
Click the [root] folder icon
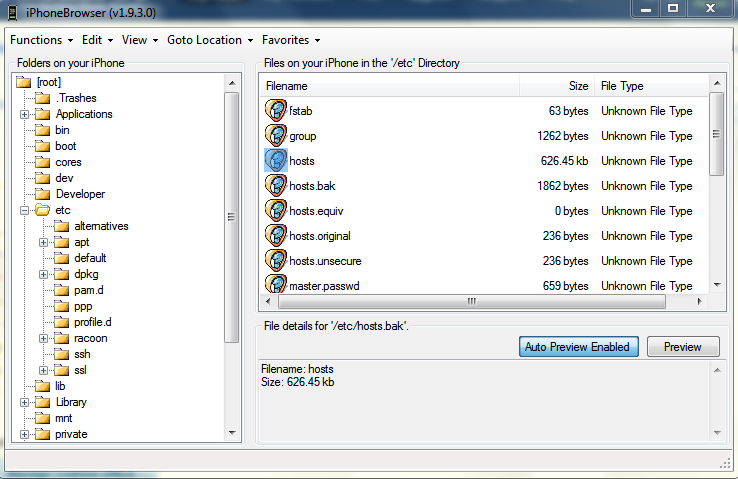point(24,82)
